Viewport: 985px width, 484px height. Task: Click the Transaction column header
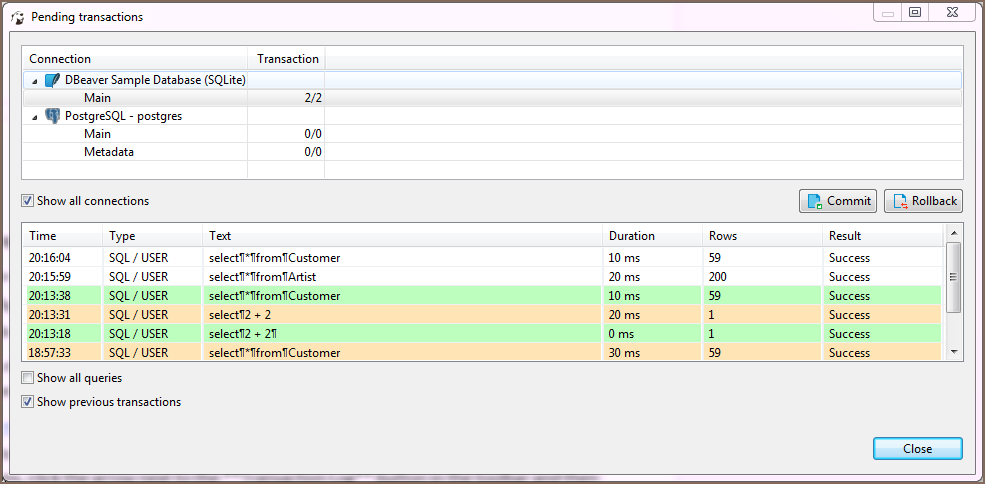287,59
